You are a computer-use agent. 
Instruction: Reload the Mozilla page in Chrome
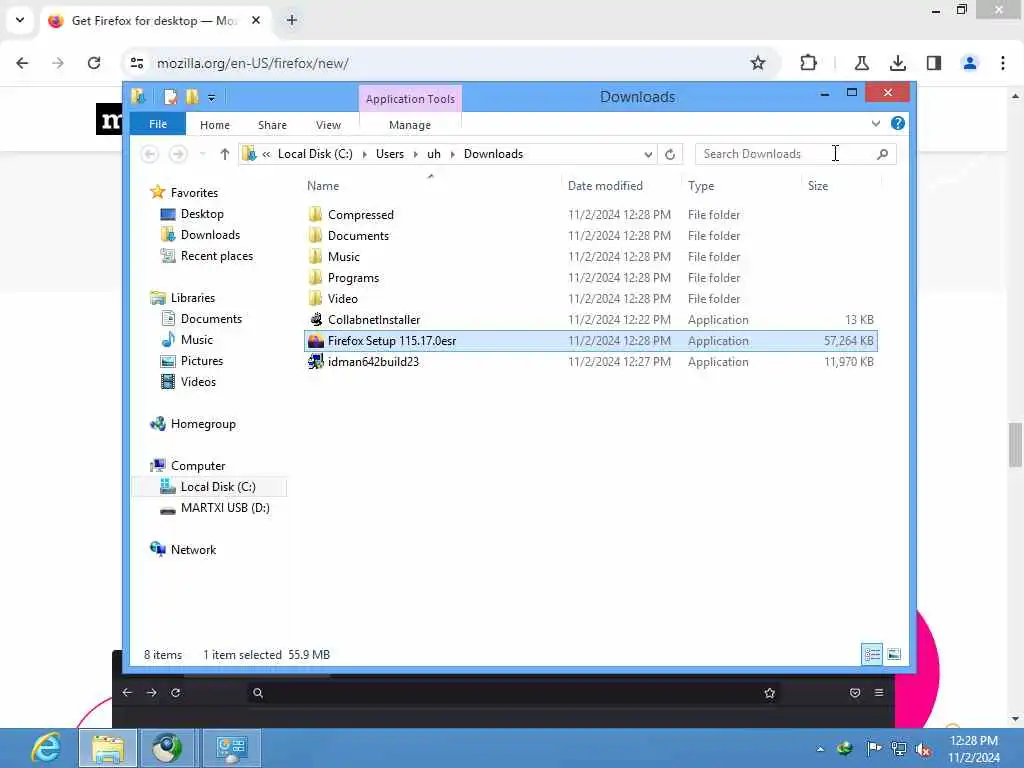pos(94,63)
